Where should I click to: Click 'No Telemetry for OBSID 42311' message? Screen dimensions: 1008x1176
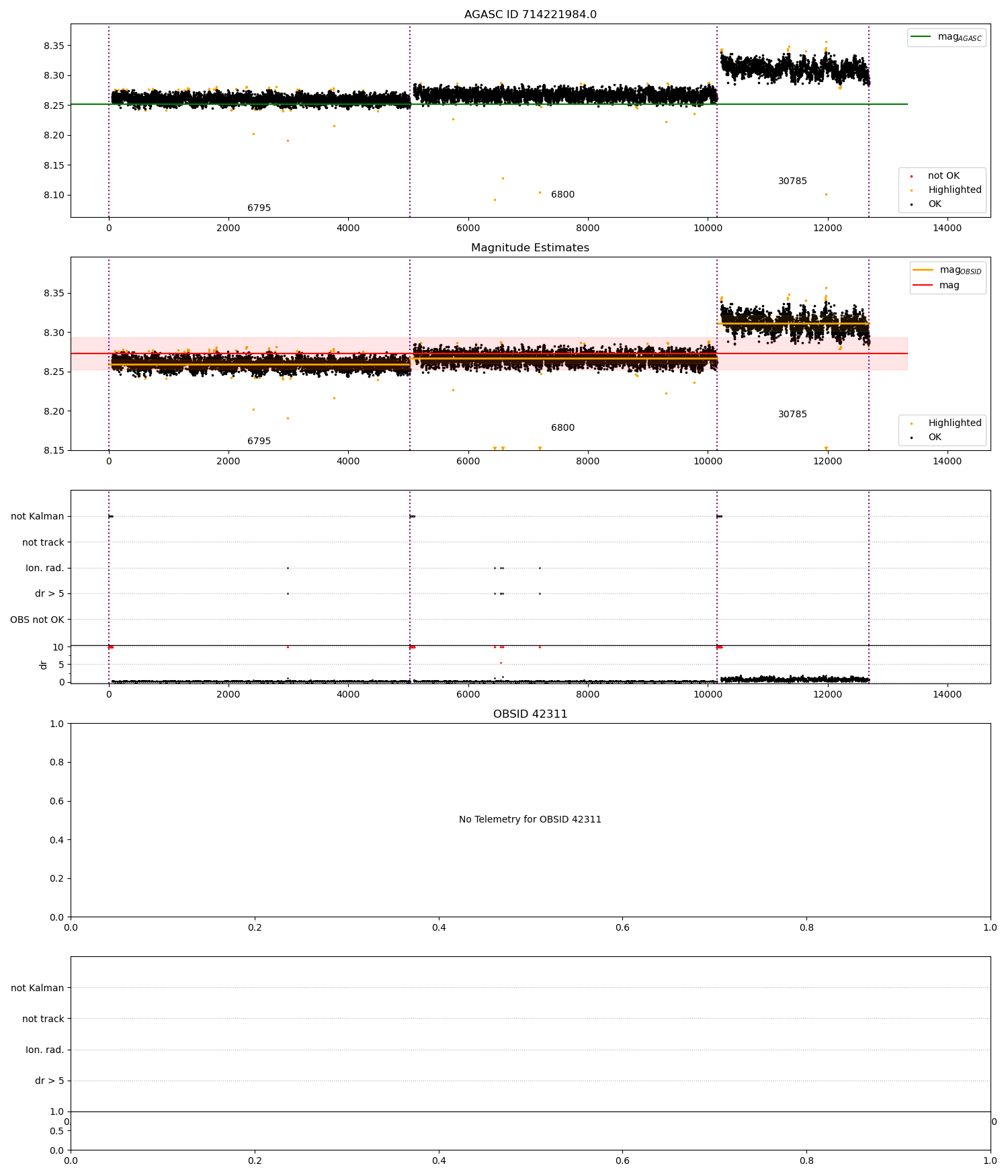(x=530, y=820)
